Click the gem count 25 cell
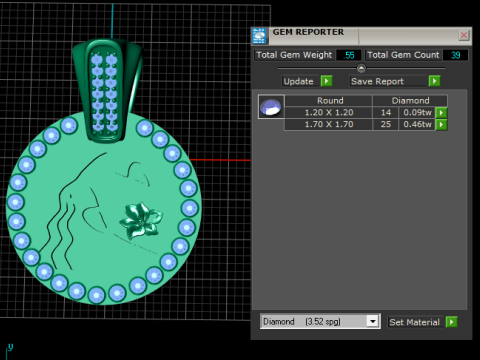This screenshot has height=360, width=480. coord(386,125)
